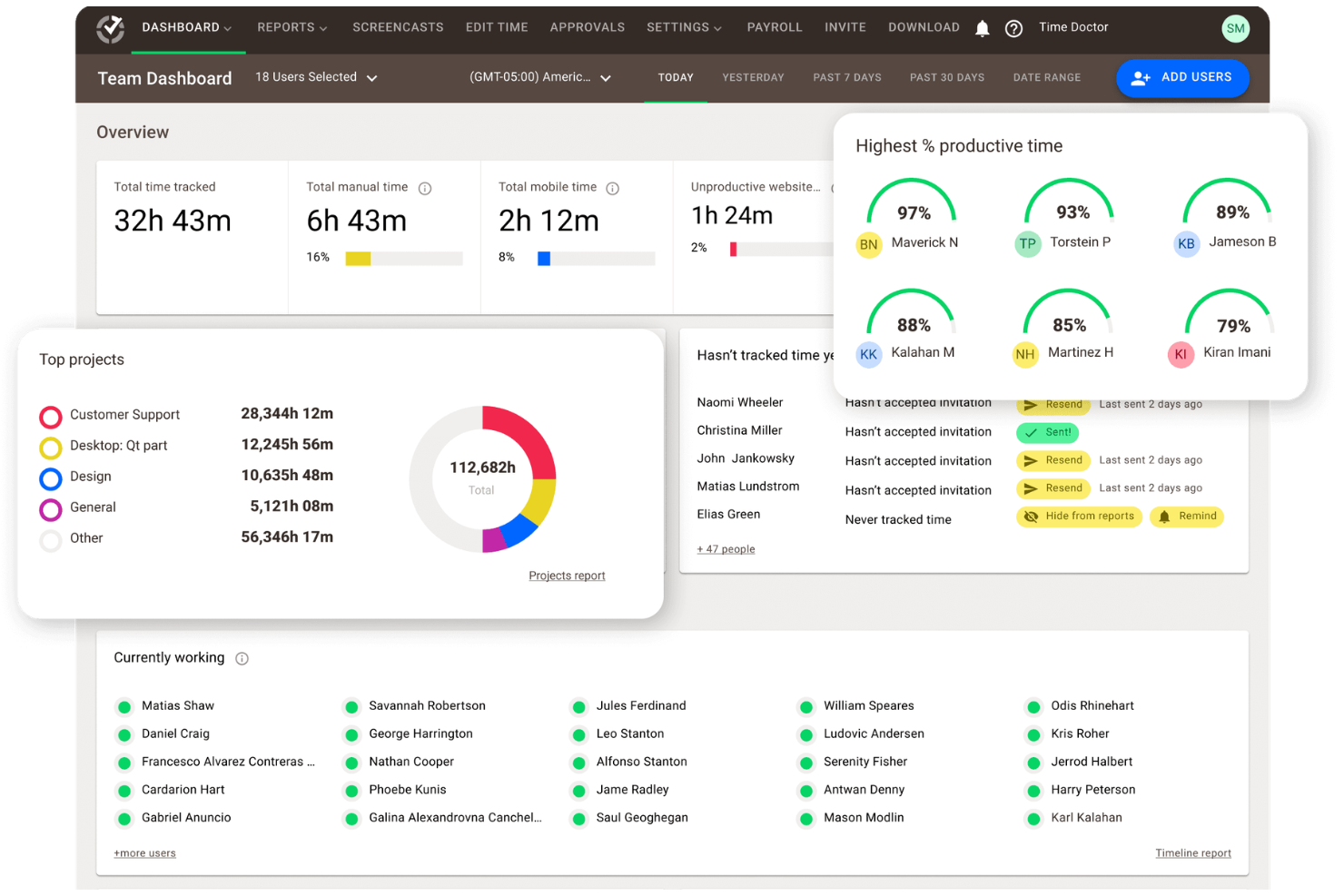Click the ADD USERS button
1344x896 pixels.
point(1182,78)
